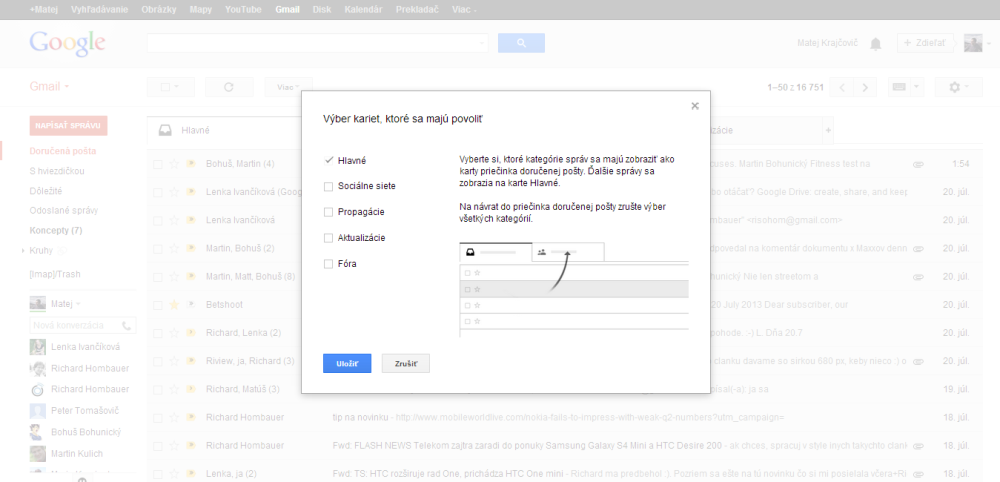
Task: Open the Viac dropdown in the toolbar
Action: click(289, 87)
